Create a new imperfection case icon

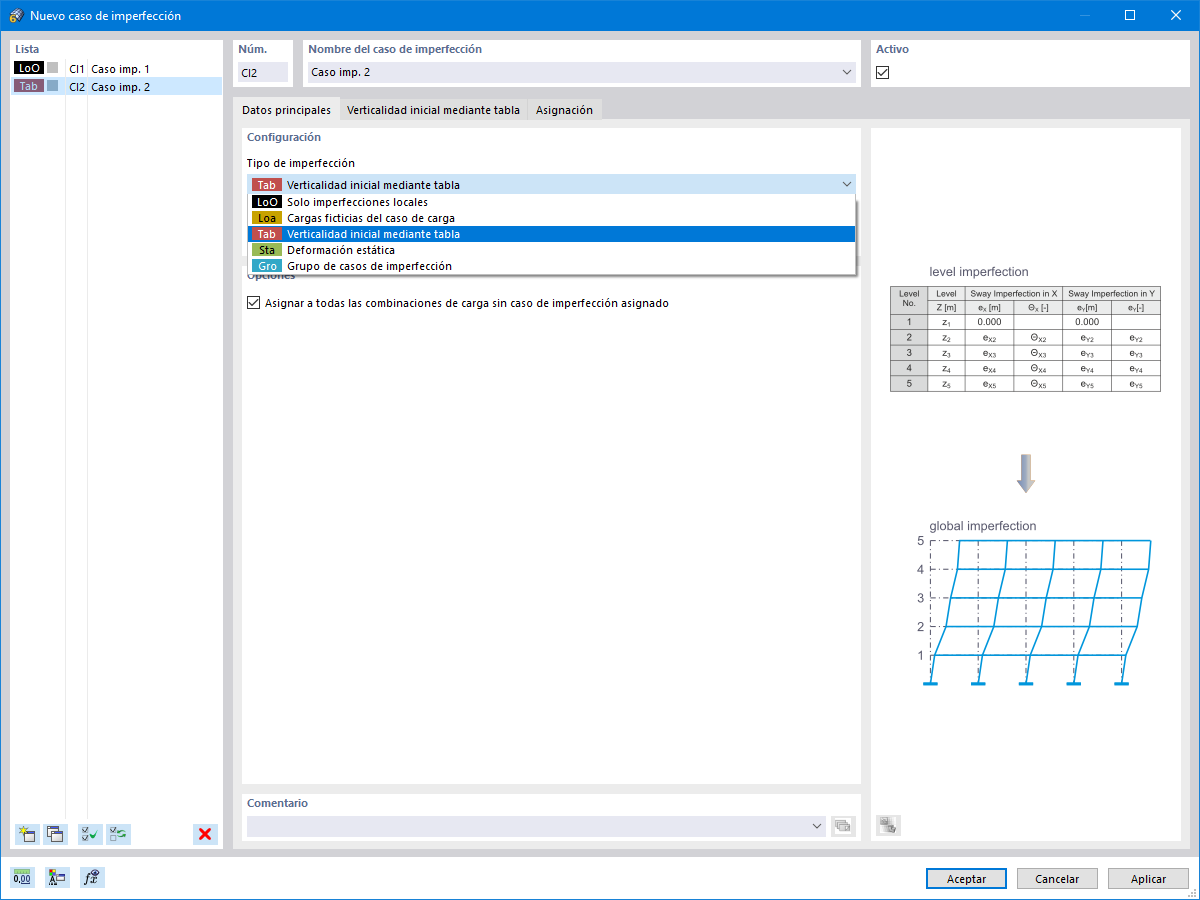pos(27,834)
